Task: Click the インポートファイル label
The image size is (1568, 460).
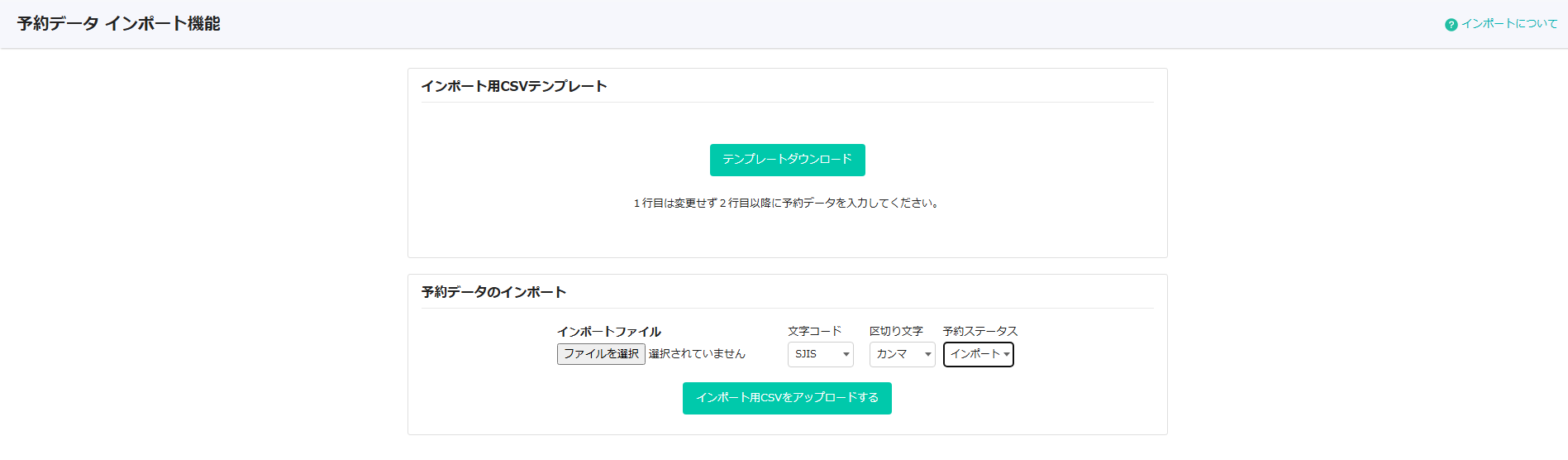Action: [609, 332]
